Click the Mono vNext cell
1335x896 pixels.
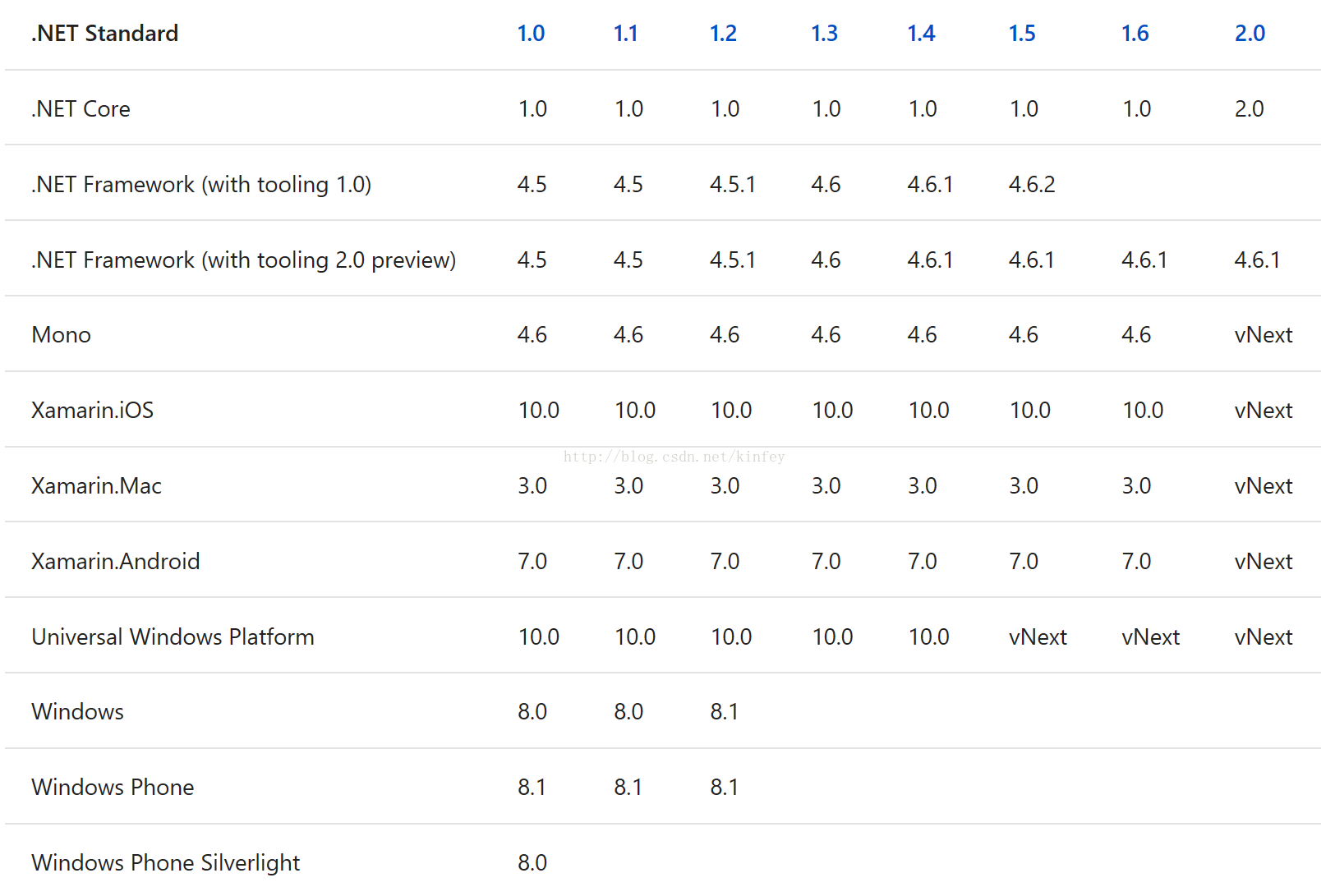point(1264,335)
